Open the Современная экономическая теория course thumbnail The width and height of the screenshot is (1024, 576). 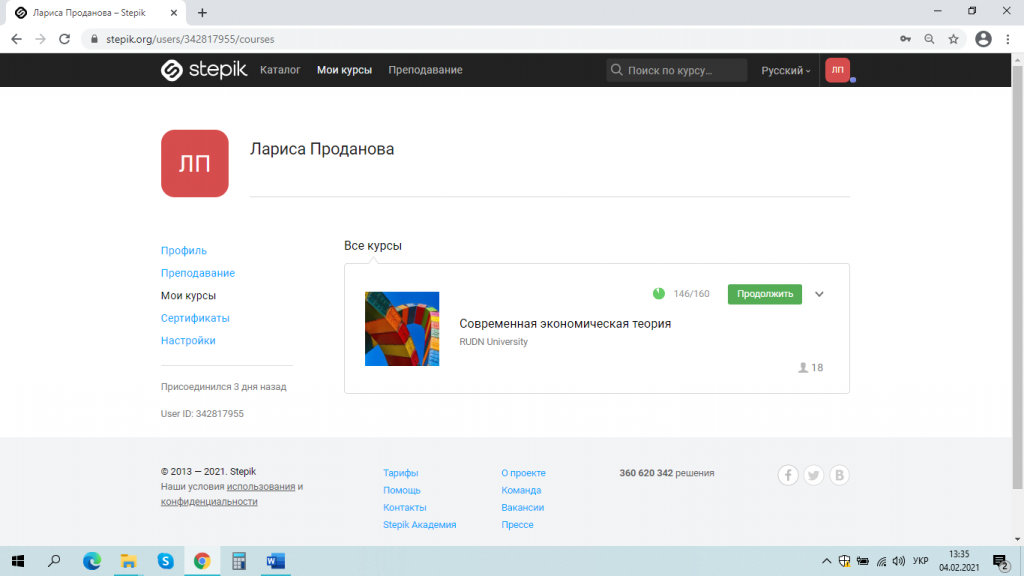pyautogui.click(x=402, y=329)
